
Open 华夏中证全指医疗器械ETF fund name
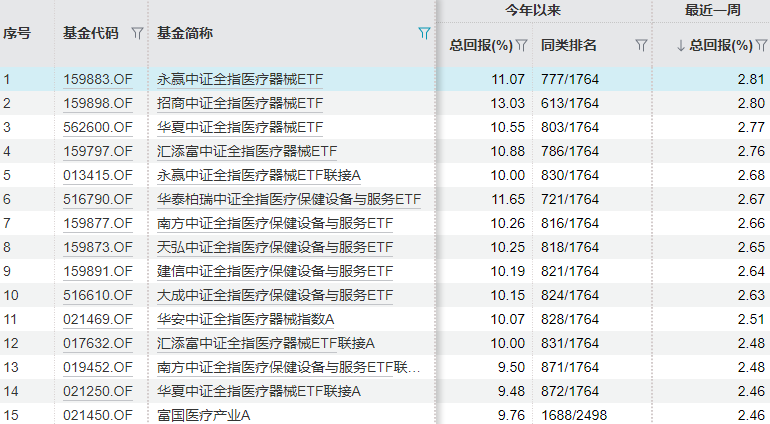tap(240, 127)
